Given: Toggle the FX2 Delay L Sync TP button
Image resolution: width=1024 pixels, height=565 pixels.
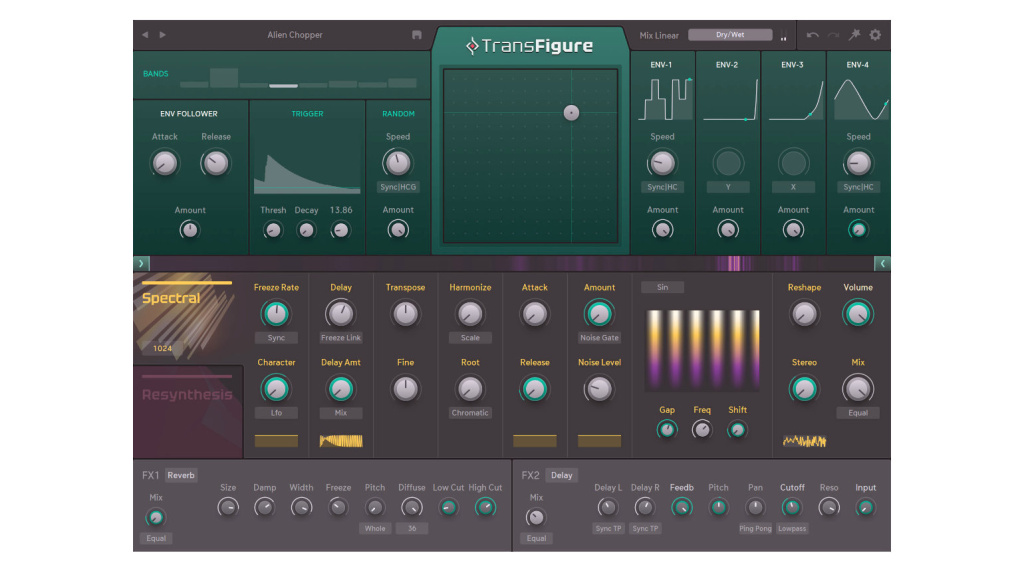Looking at the screenshot, I should tap(608, 528).
